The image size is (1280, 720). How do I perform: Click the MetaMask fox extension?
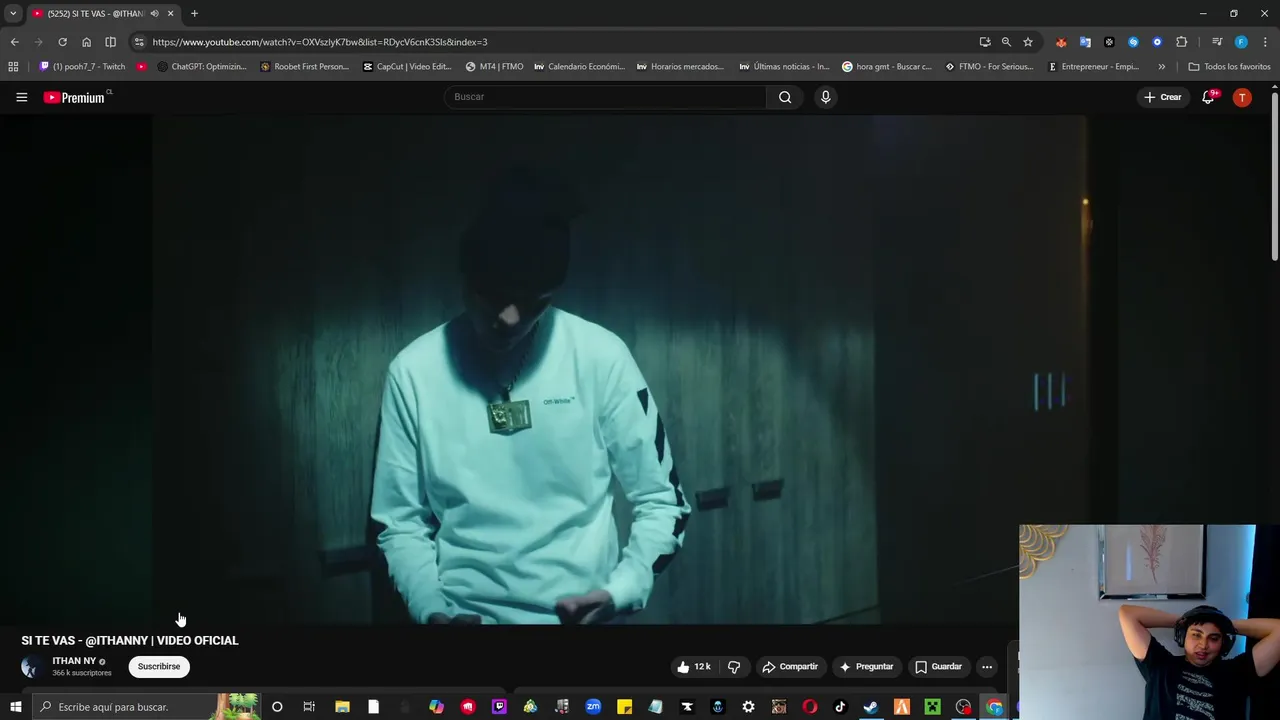point(1061,42)
